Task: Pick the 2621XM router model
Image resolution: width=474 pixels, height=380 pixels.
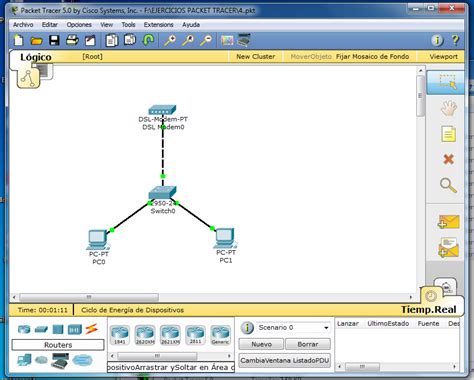Action: point(170,335)
